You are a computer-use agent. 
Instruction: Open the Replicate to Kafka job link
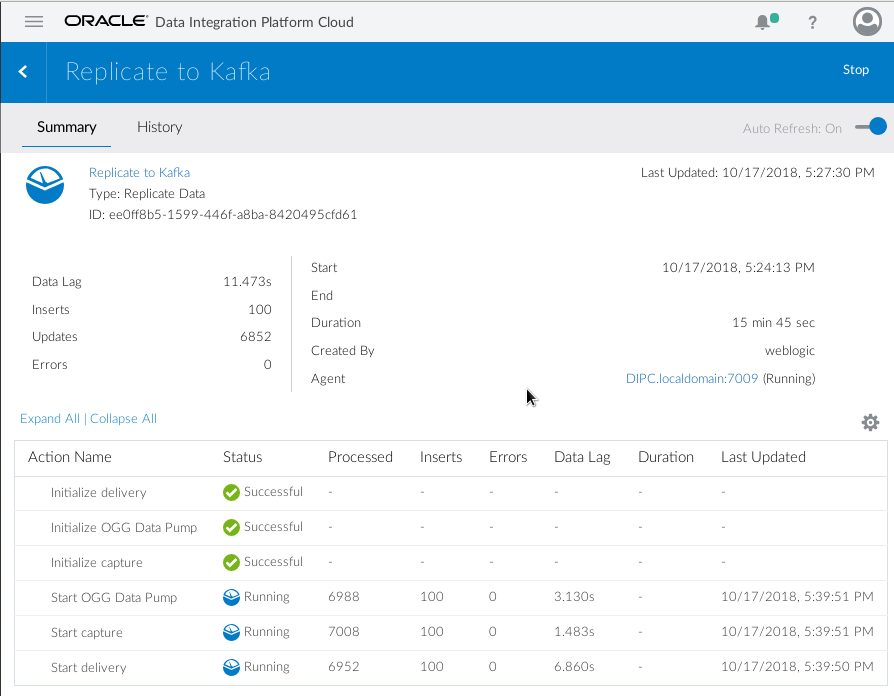139,173
